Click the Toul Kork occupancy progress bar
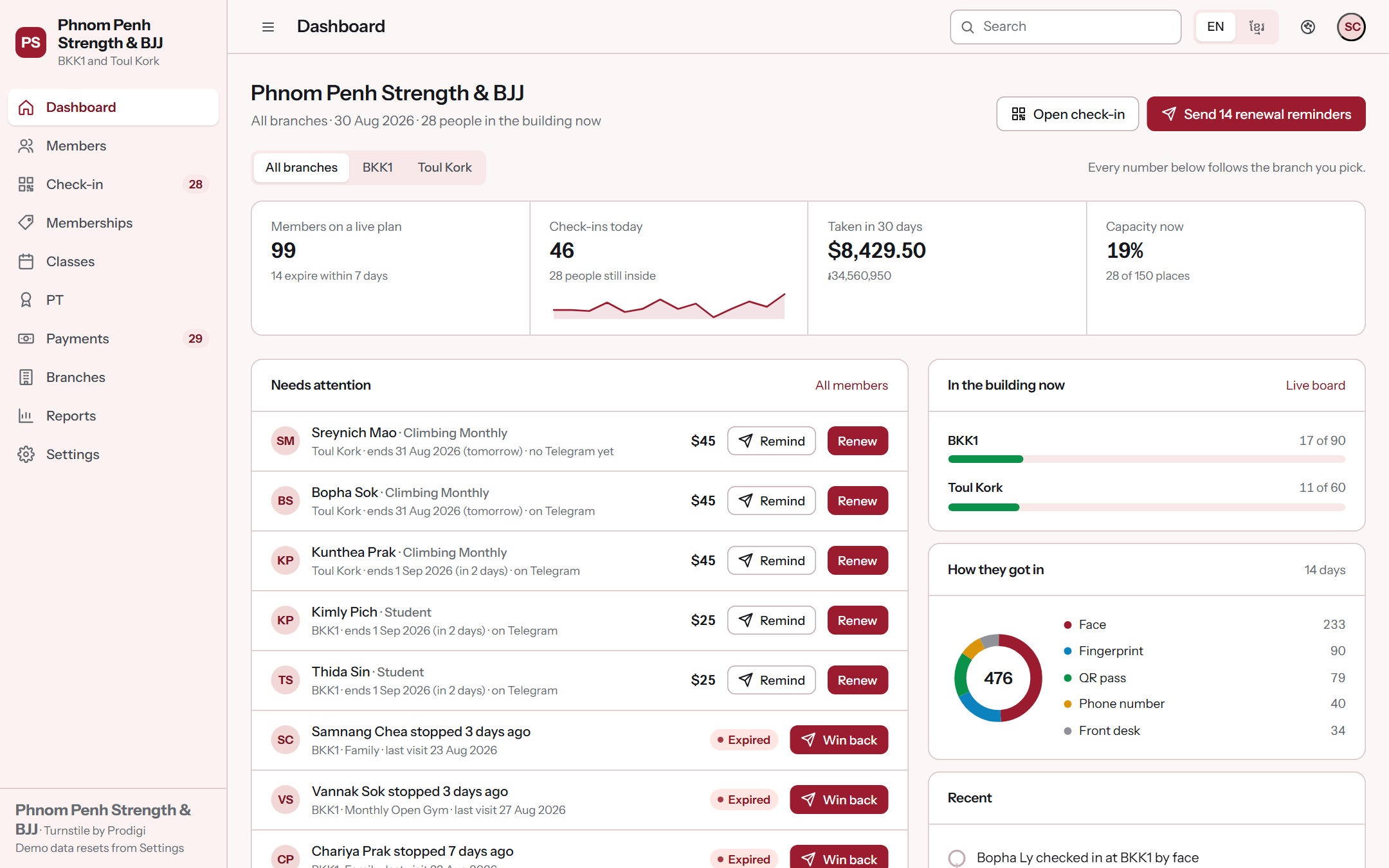Viewport: 1389px width, 868px height. [x=1147, y=507]
